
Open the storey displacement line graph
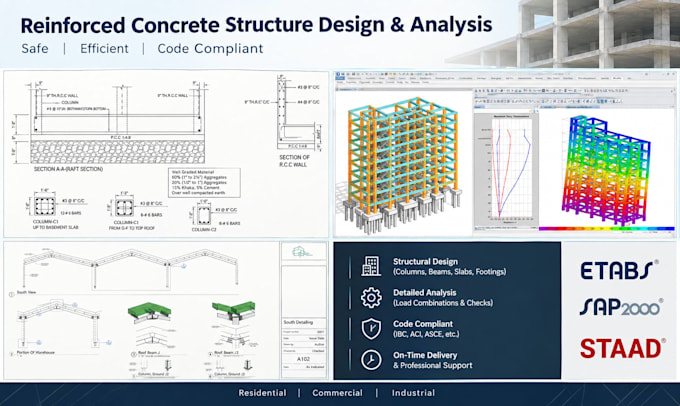click(506, 169)
